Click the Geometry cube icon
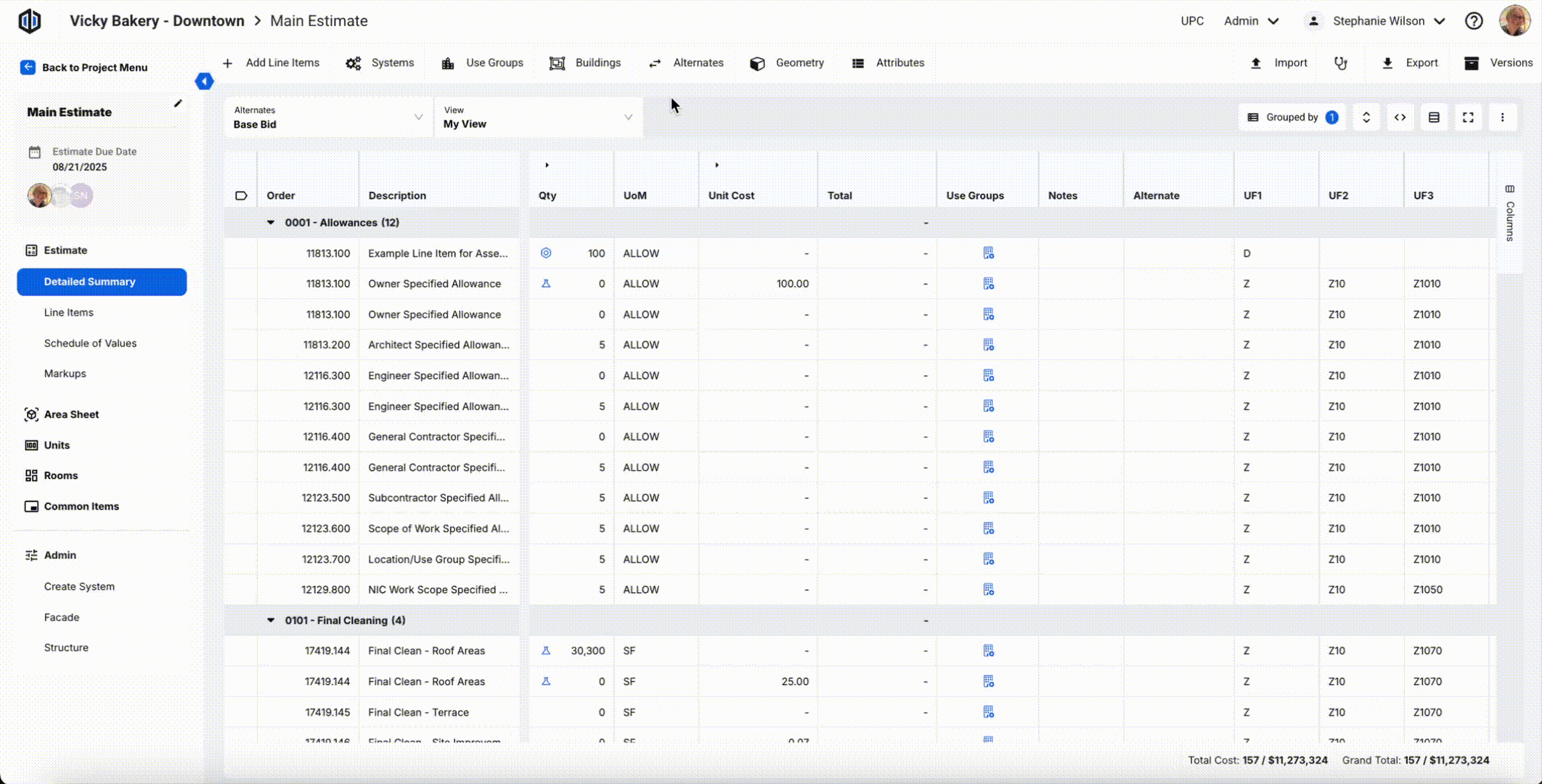The width and height of the screenshot is (1542, 784). pos(757,63)
